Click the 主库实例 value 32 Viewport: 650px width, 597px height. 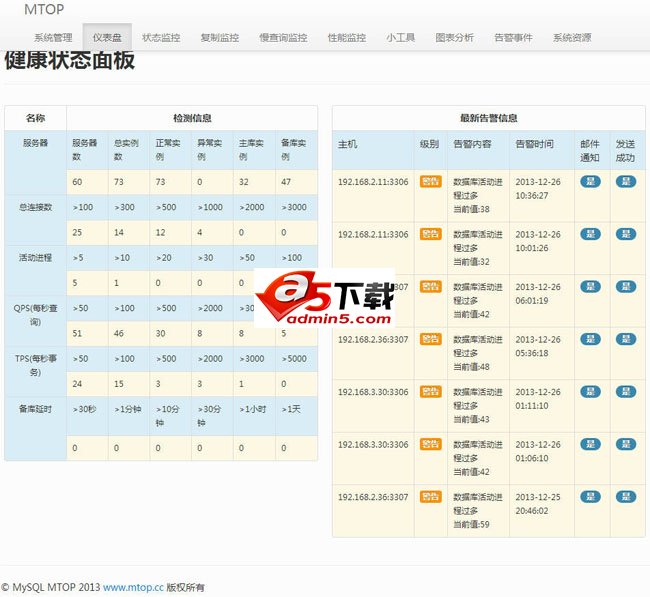[244, 182]
